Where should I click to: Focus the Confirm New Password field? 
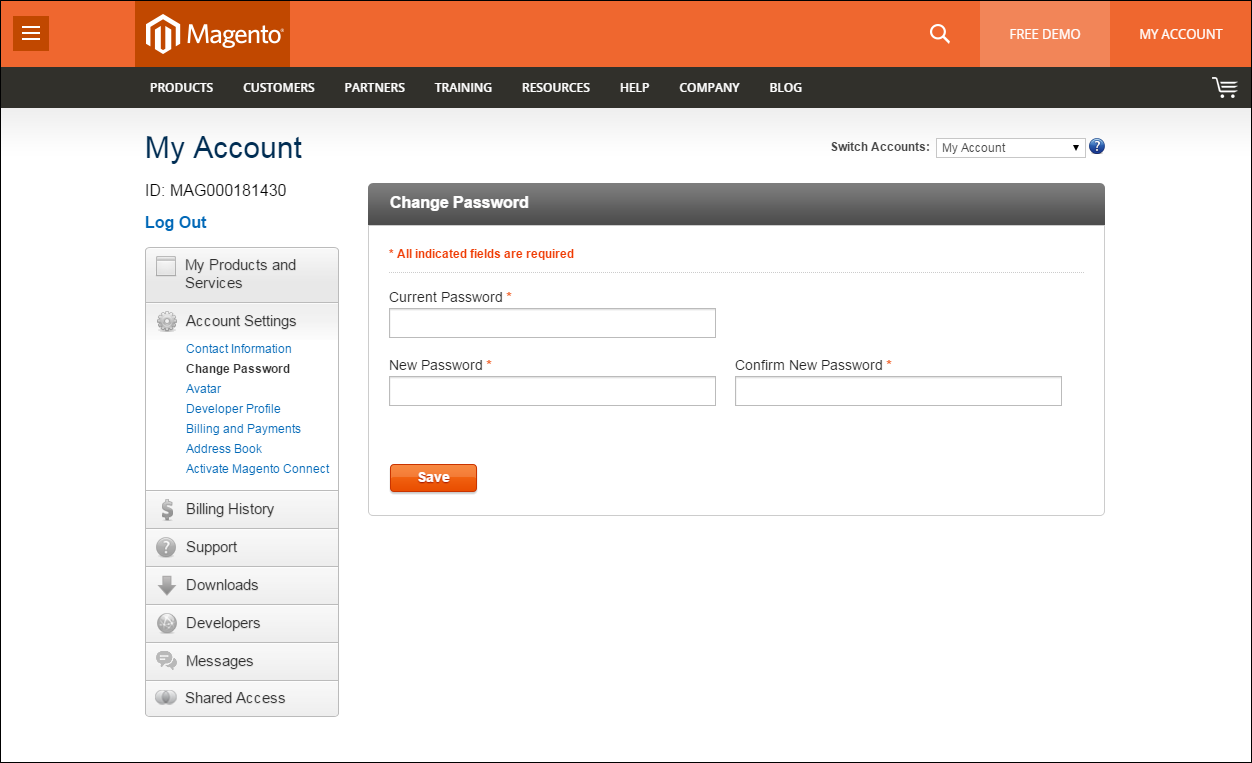[898, 391]
